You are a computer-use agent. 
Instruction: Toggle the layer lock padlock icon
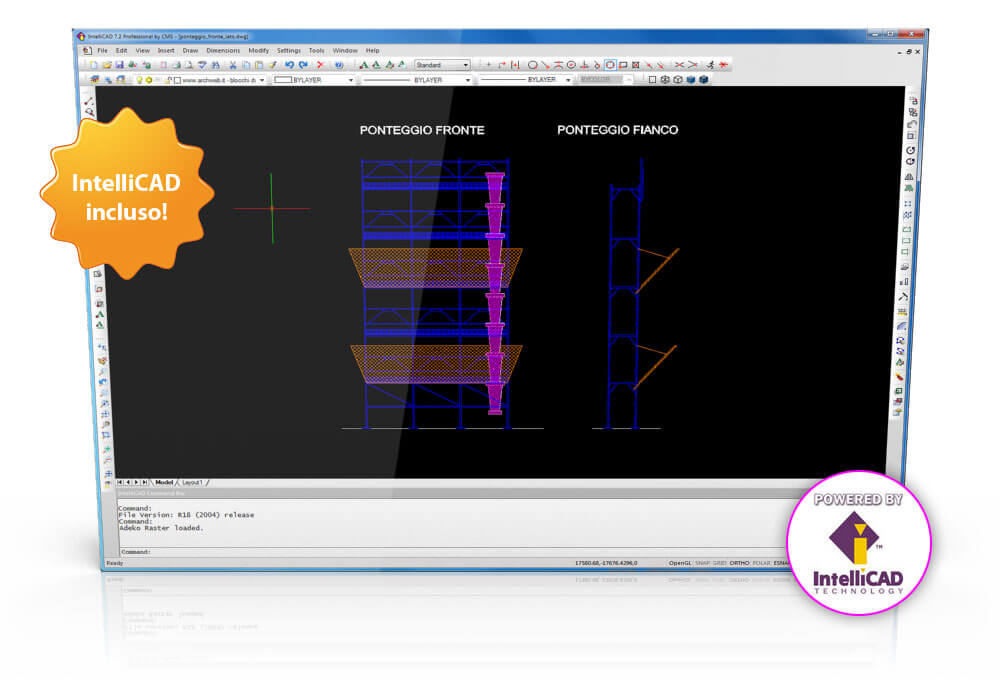pyautogui.click(x=168, y=79)
